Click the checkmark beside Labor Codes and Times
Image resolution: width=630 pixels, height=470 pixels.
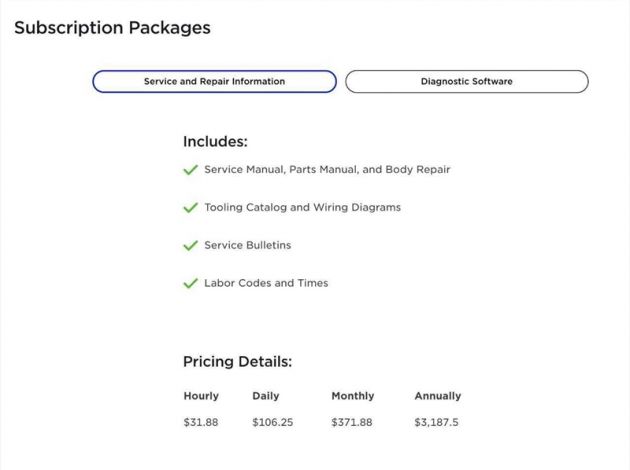pyautogui.click(x=190, y=283)
